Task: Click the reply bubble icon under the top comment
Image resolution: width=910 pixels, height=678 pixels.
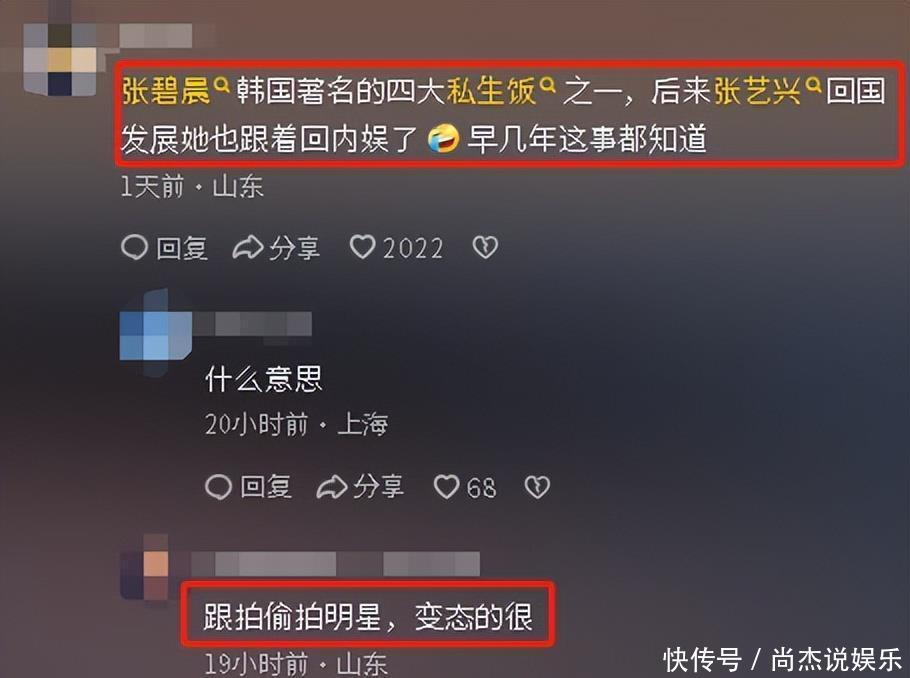Action: click(134, 247)
